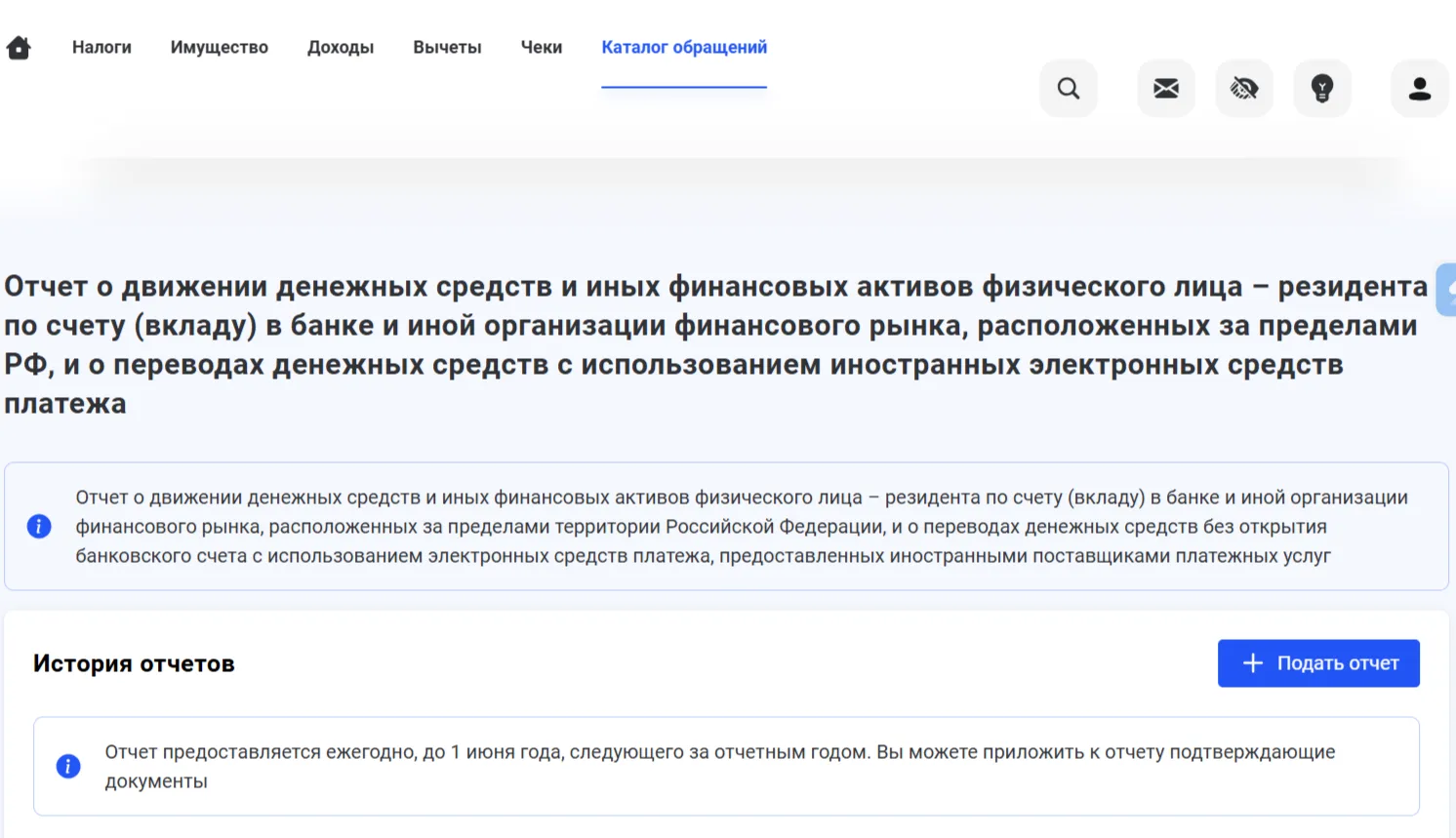
Task: Click the История отчетов heading
Action: (x=134, y=663)
